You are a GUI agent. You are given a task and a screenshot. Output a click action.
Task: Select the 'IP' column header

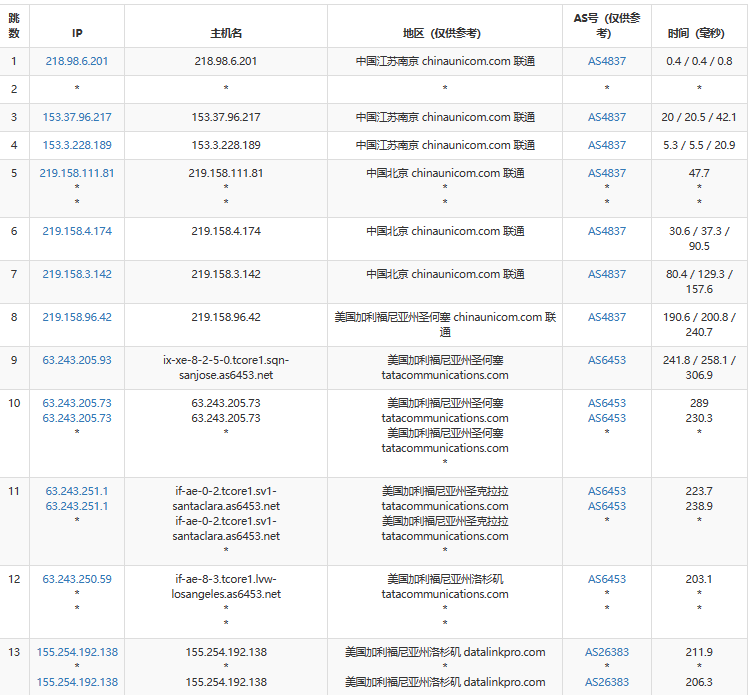(77, 33)
